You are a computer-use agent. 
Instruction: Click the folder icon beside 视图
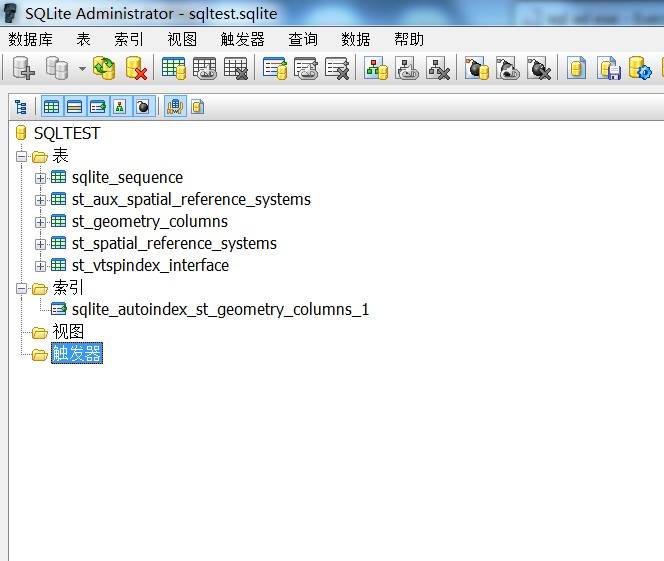coord(40,333)
